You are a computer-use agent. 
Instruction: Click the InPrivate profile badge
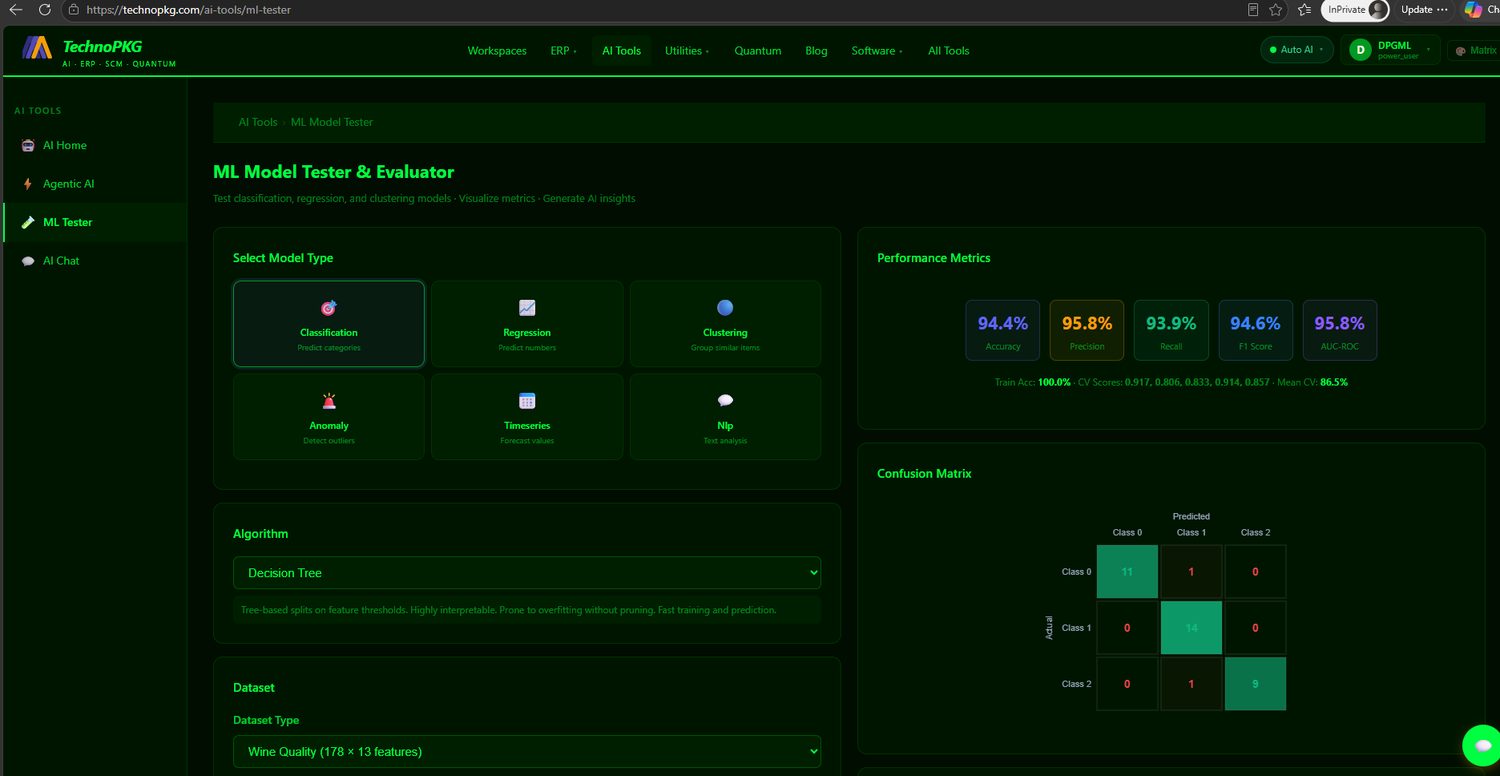(1356, 9)
